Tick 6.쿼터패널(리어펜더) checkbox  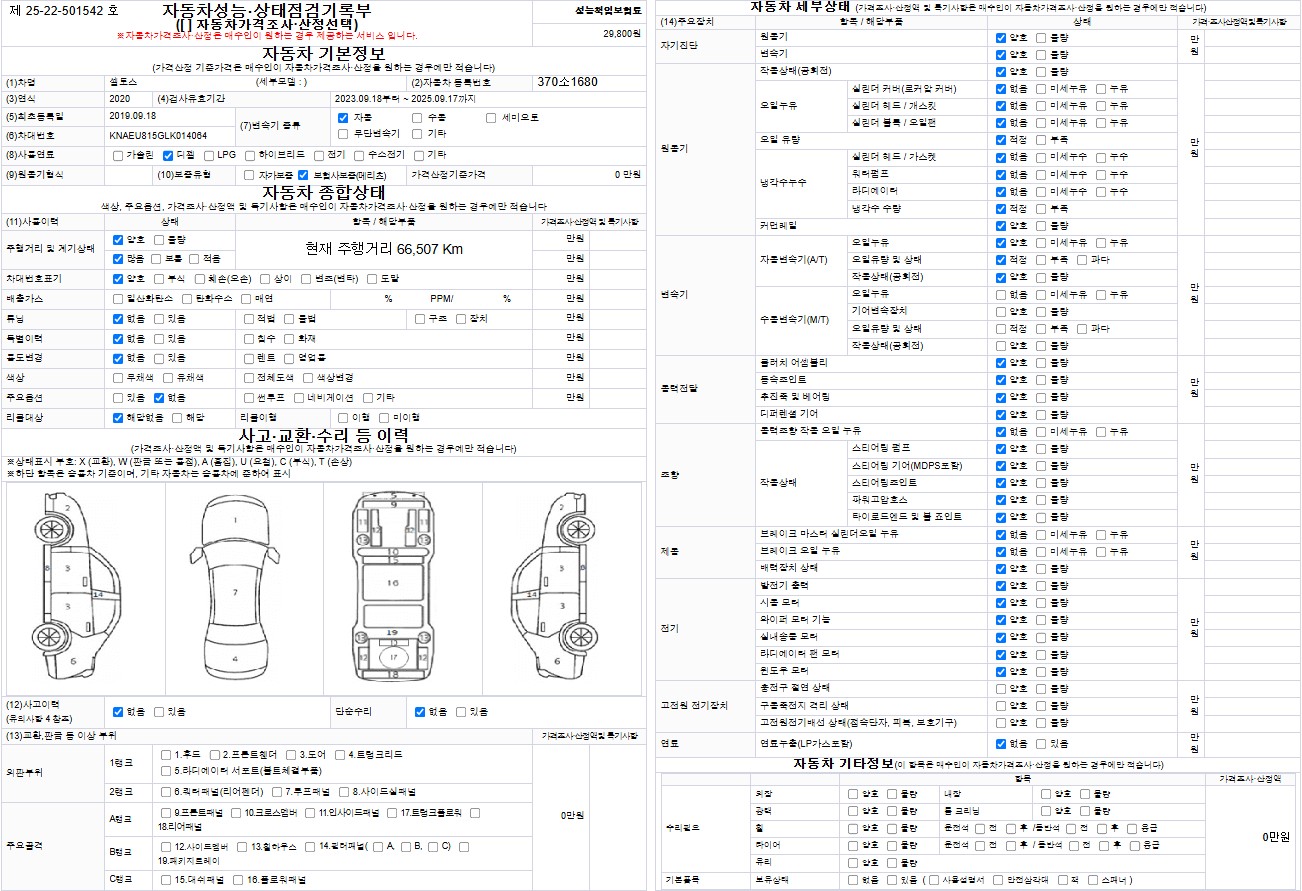[x=166, y=791]
